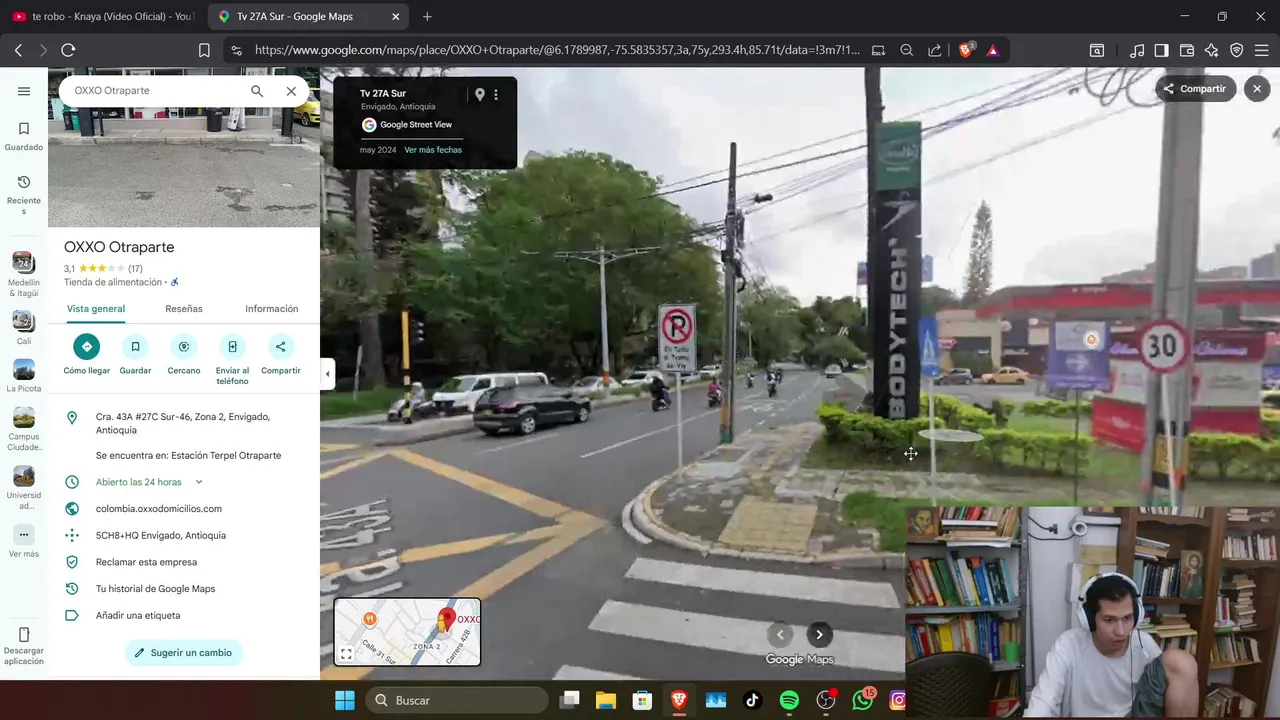Click Enviar al teléfono button

tap(232, 361)
